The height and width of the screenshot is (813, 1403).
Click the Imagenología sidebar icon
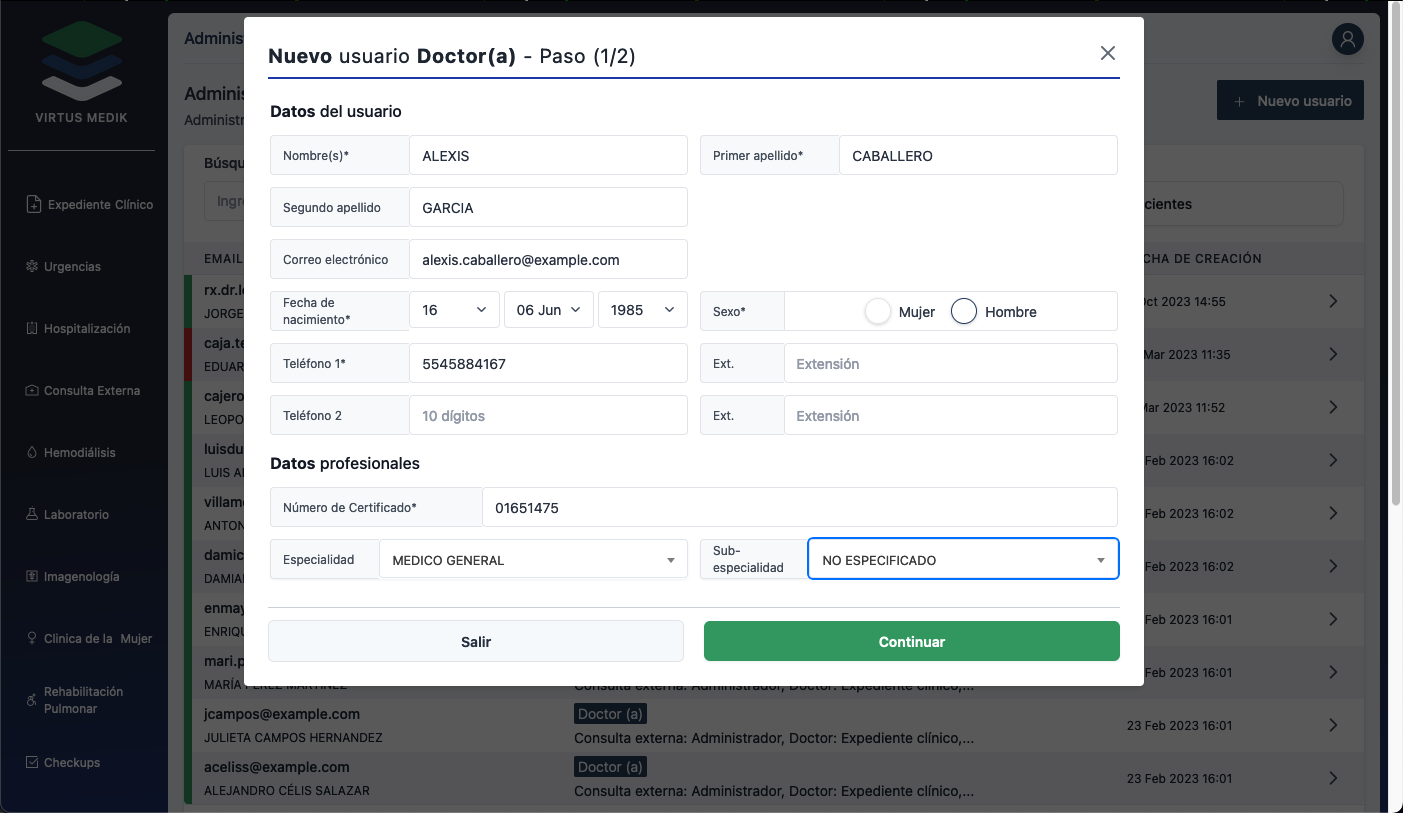[x=33, y=577]
